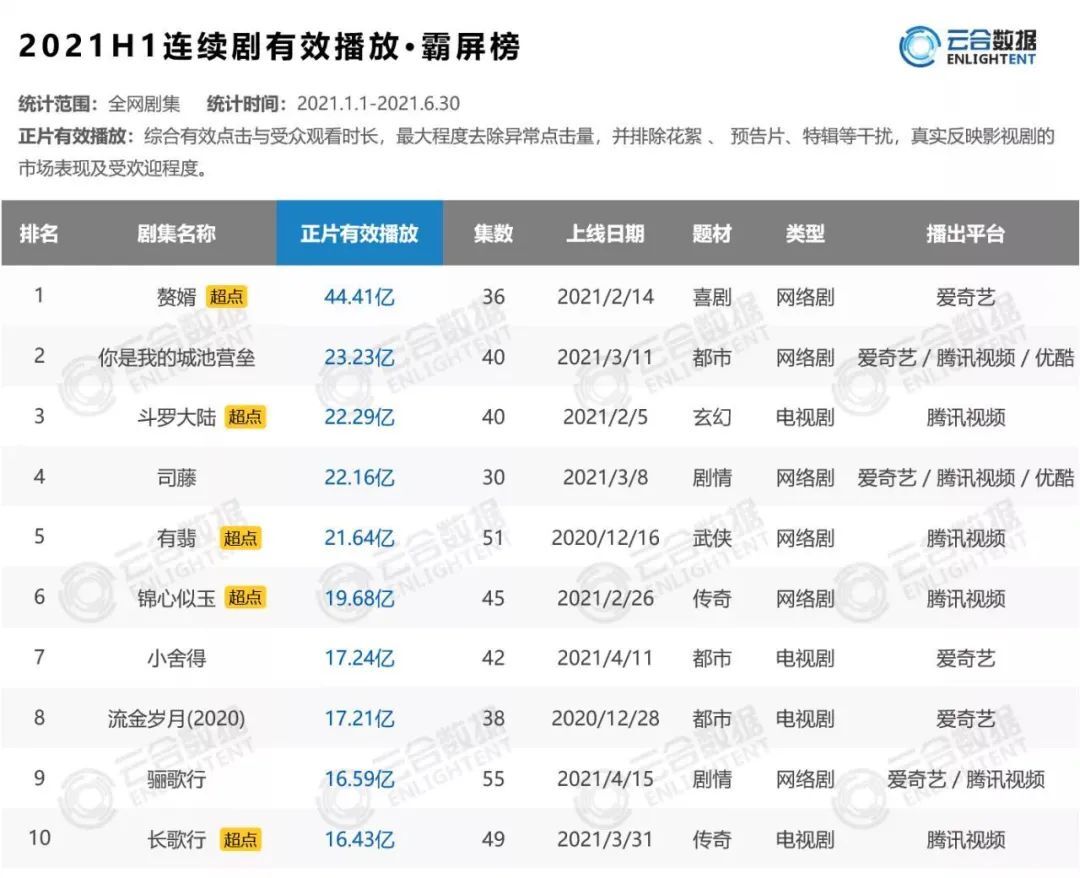The width and height of the screenshot is (1080, 878).
Task: Click the 超点 badge next to 赘婿
Action: coord(227,297)
